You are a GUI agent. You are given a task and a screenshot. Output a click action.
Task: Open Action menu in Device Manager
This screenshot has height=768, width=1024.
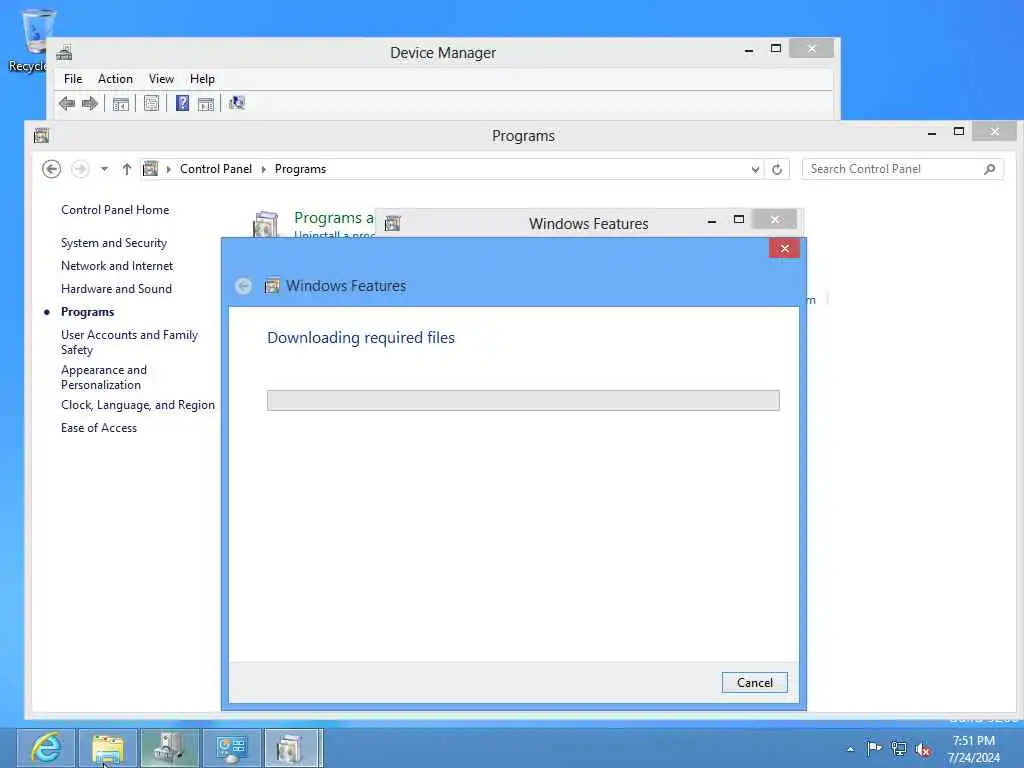click(x=115, y=79)
